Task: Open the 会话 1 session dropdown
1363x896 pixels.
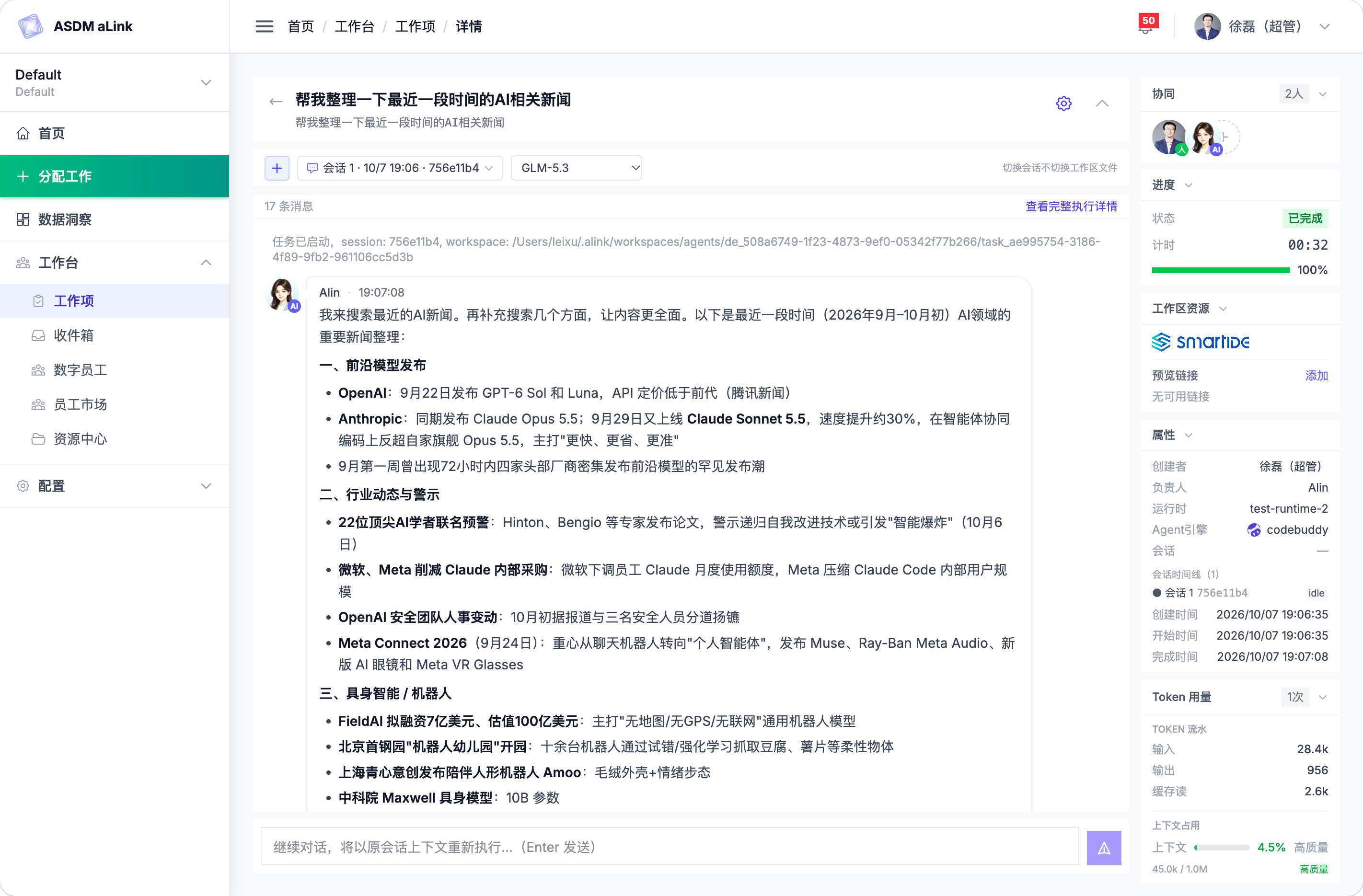Action: [x=400, y=168]
